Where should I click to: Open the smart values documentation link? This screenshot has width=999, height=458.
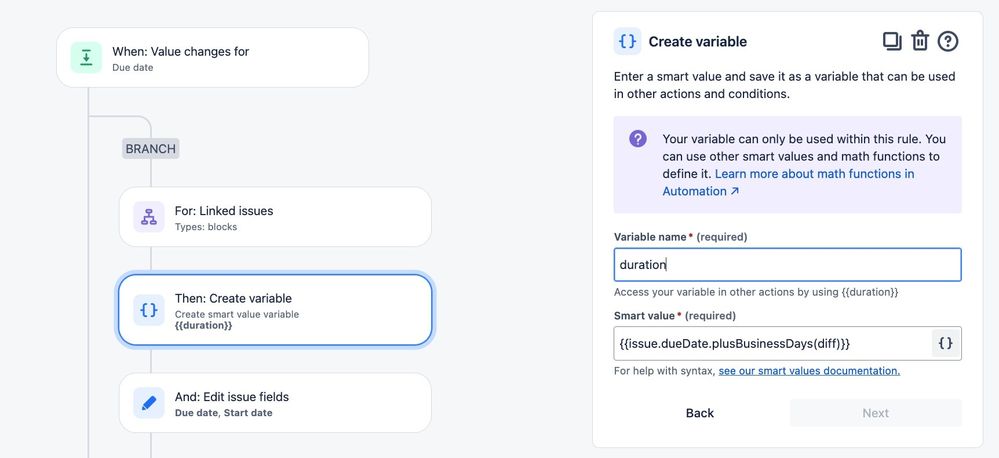(x=809, y=371)
